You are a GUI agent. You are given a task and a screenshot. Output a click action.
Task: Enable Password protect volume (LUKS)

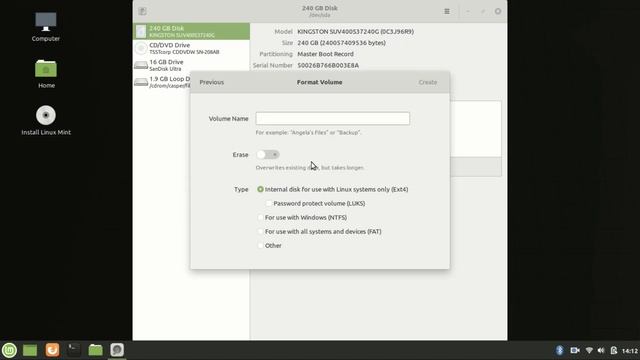(x=315, y=203)
